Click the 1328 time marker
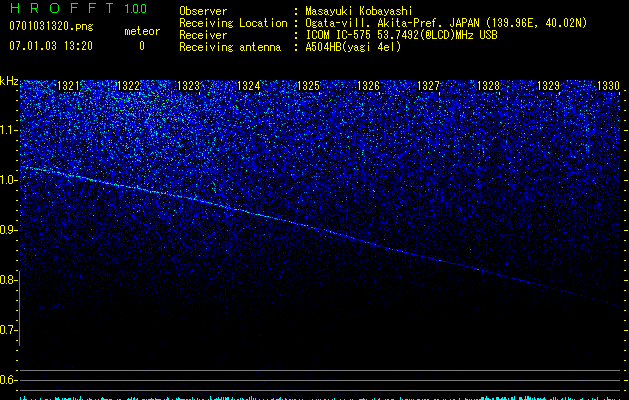 488,86
